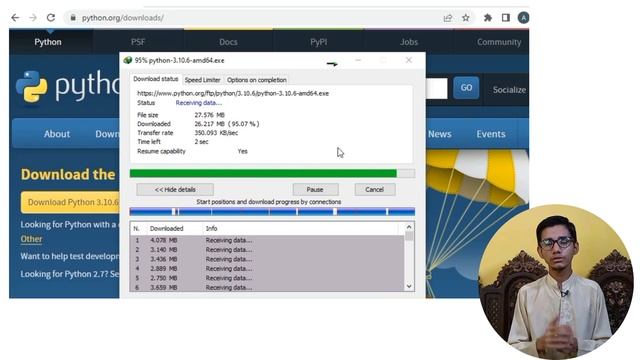Image resolution: width=640 pixels, height=360 pixels.
Task: Click the browser forward arrow
Action: click(x=33, y=18)
